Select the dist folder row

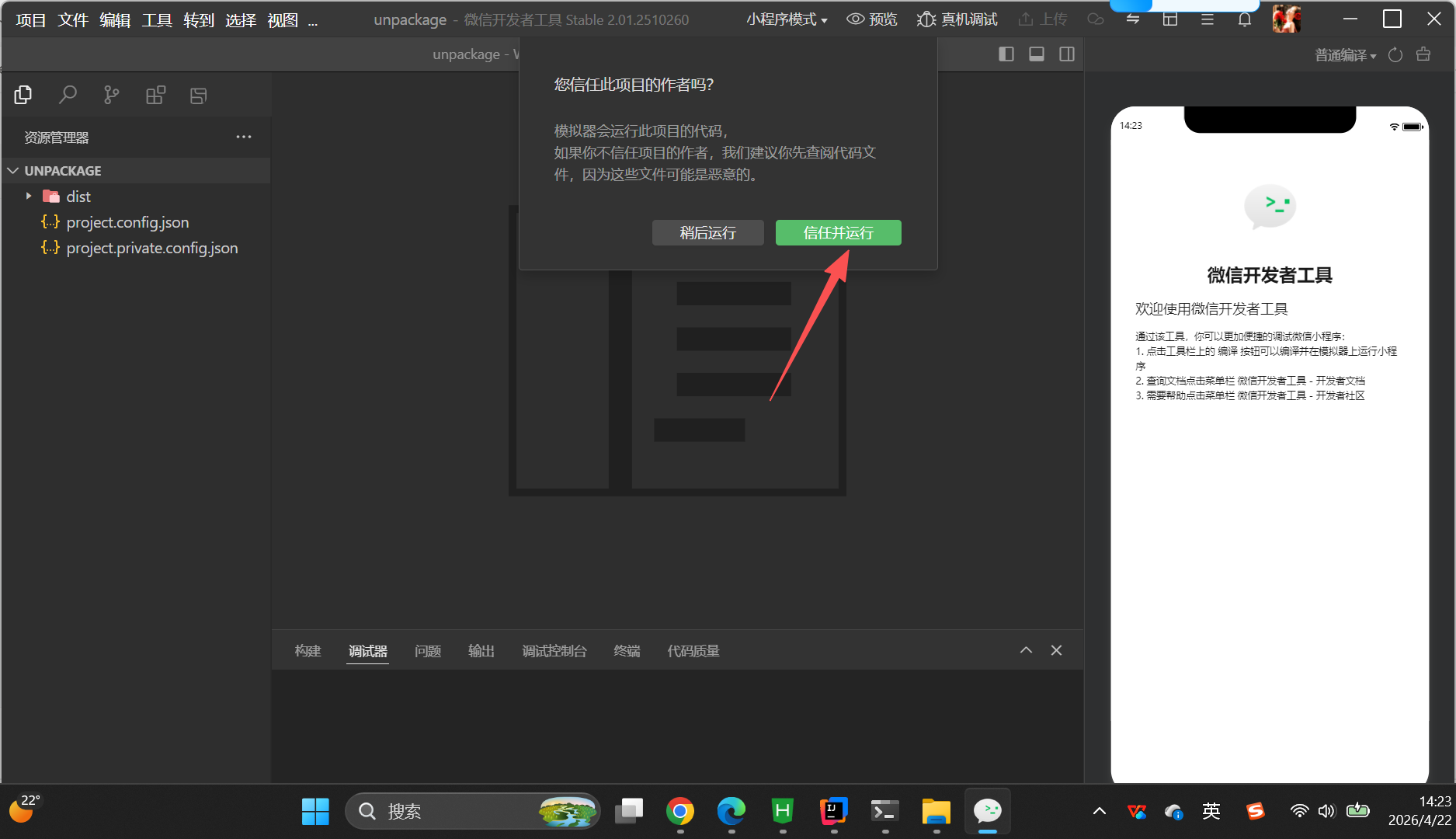[x=136, y=196]
